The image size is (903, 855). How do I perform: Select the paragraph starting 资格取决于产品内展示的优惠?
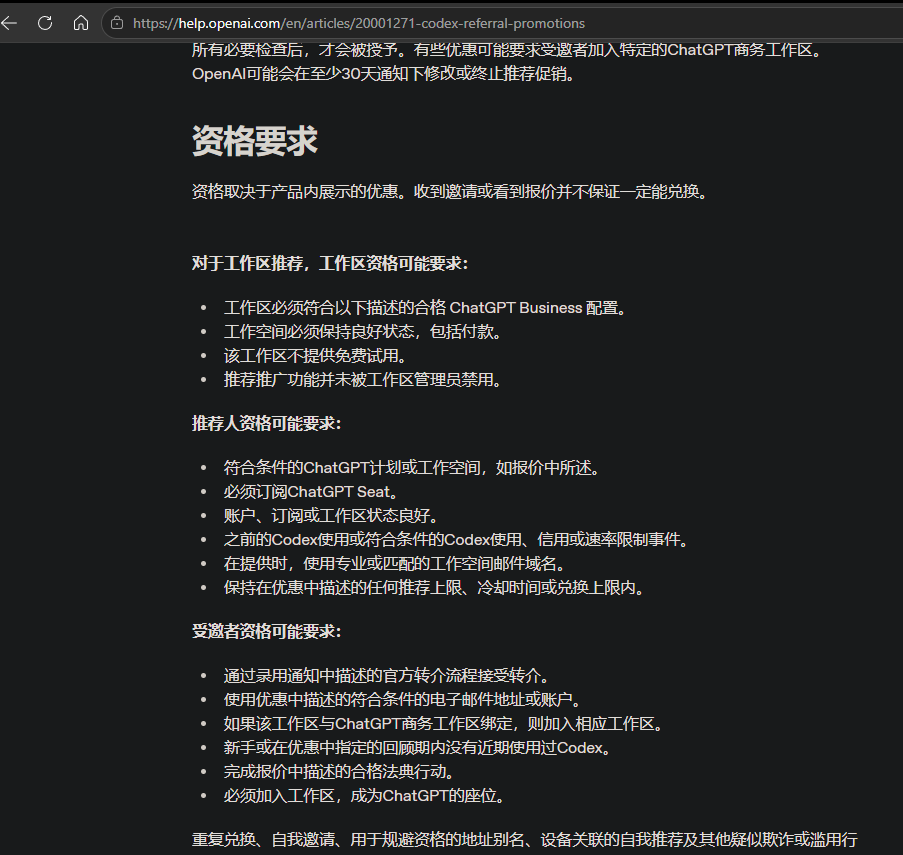[450, 191]
